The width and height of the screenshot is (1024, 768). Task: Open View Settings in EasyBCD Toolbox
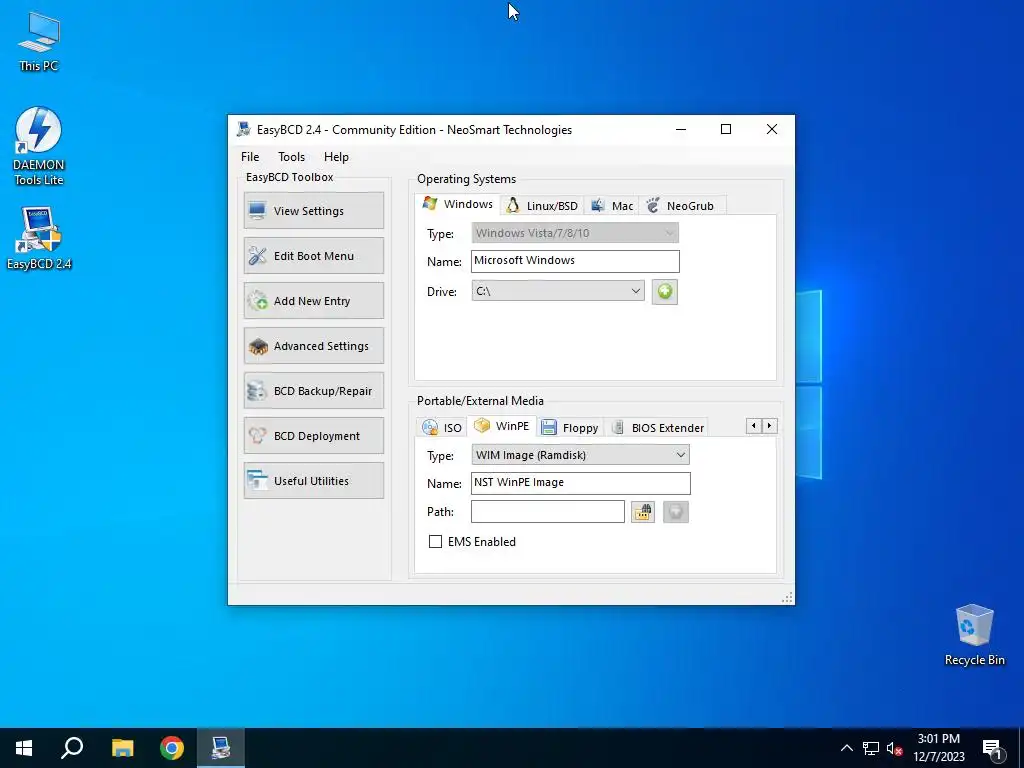point(313,210)
